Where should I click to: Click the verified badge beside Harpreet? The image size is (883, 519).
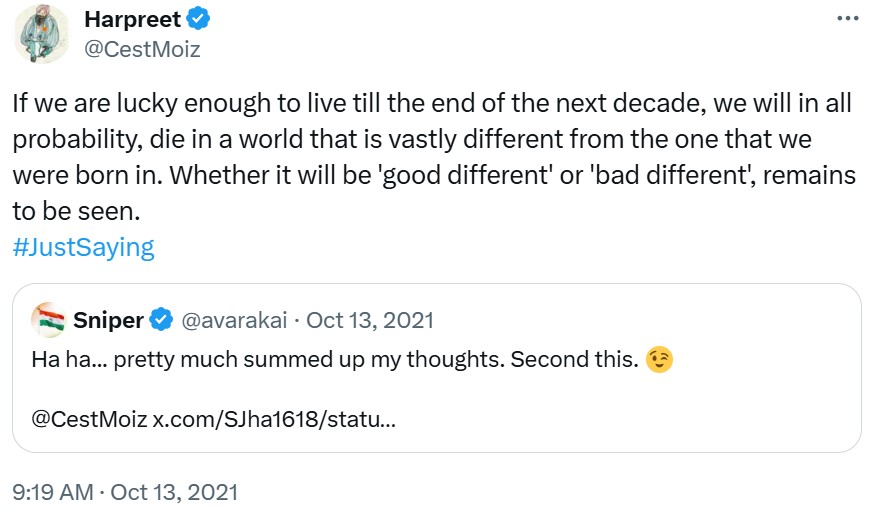[x=198, y=20]
